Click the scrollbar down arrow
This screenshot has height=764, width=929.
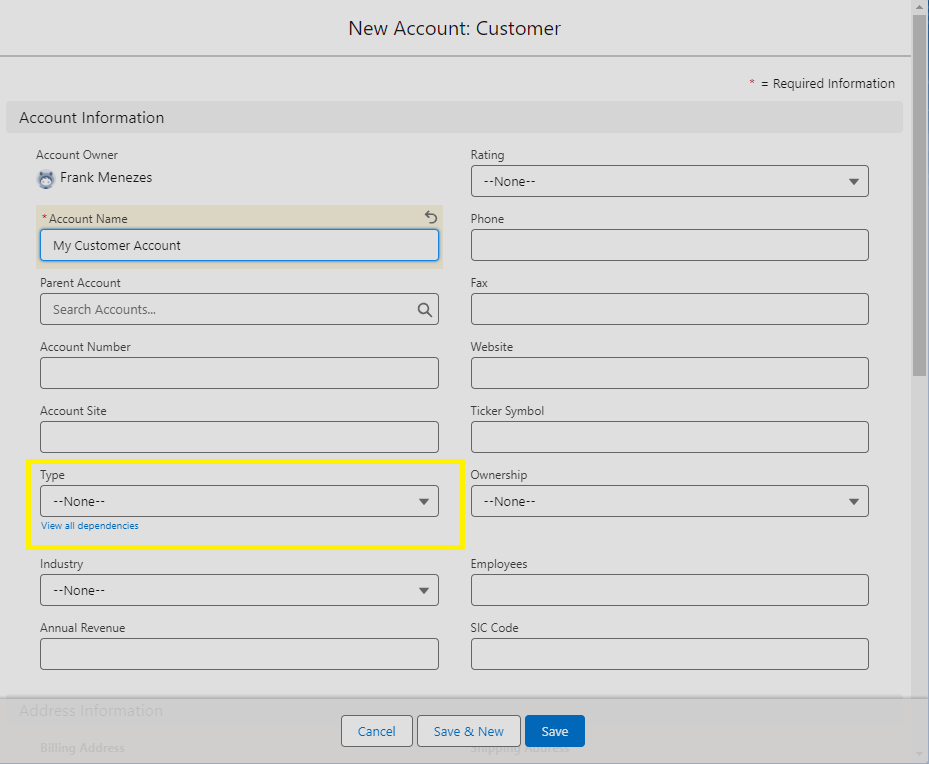pos(920,754)
